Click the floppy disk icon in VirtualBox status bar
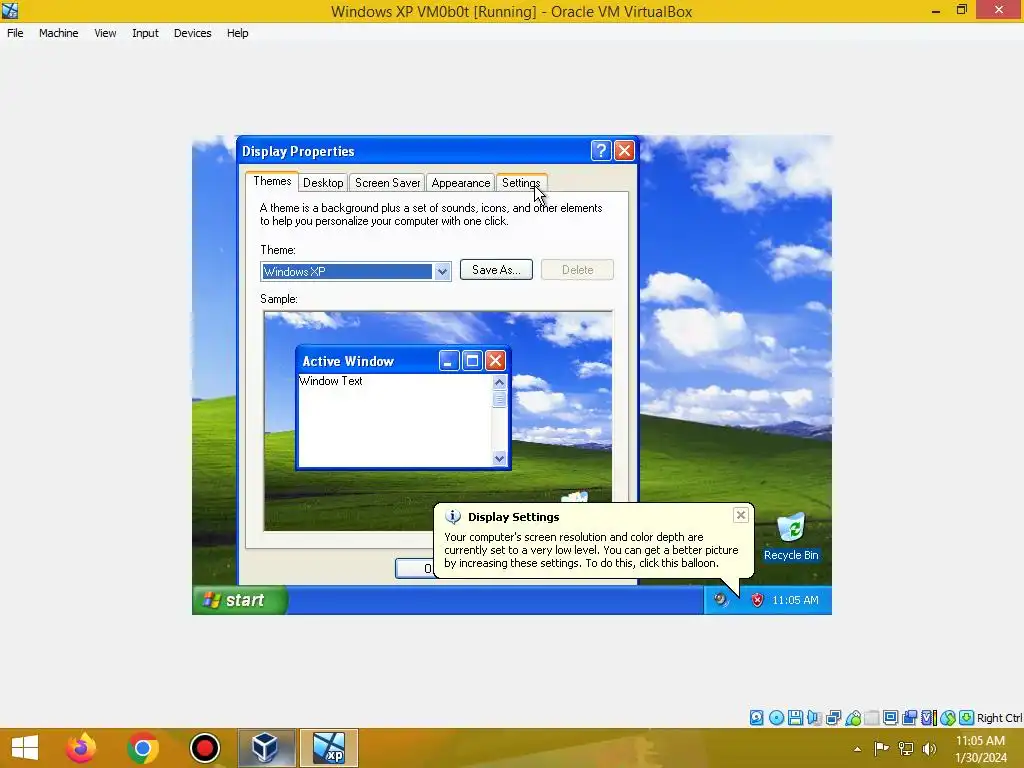Image resolution: width=1024 pixels, height=768 pixels. [795, 718]
